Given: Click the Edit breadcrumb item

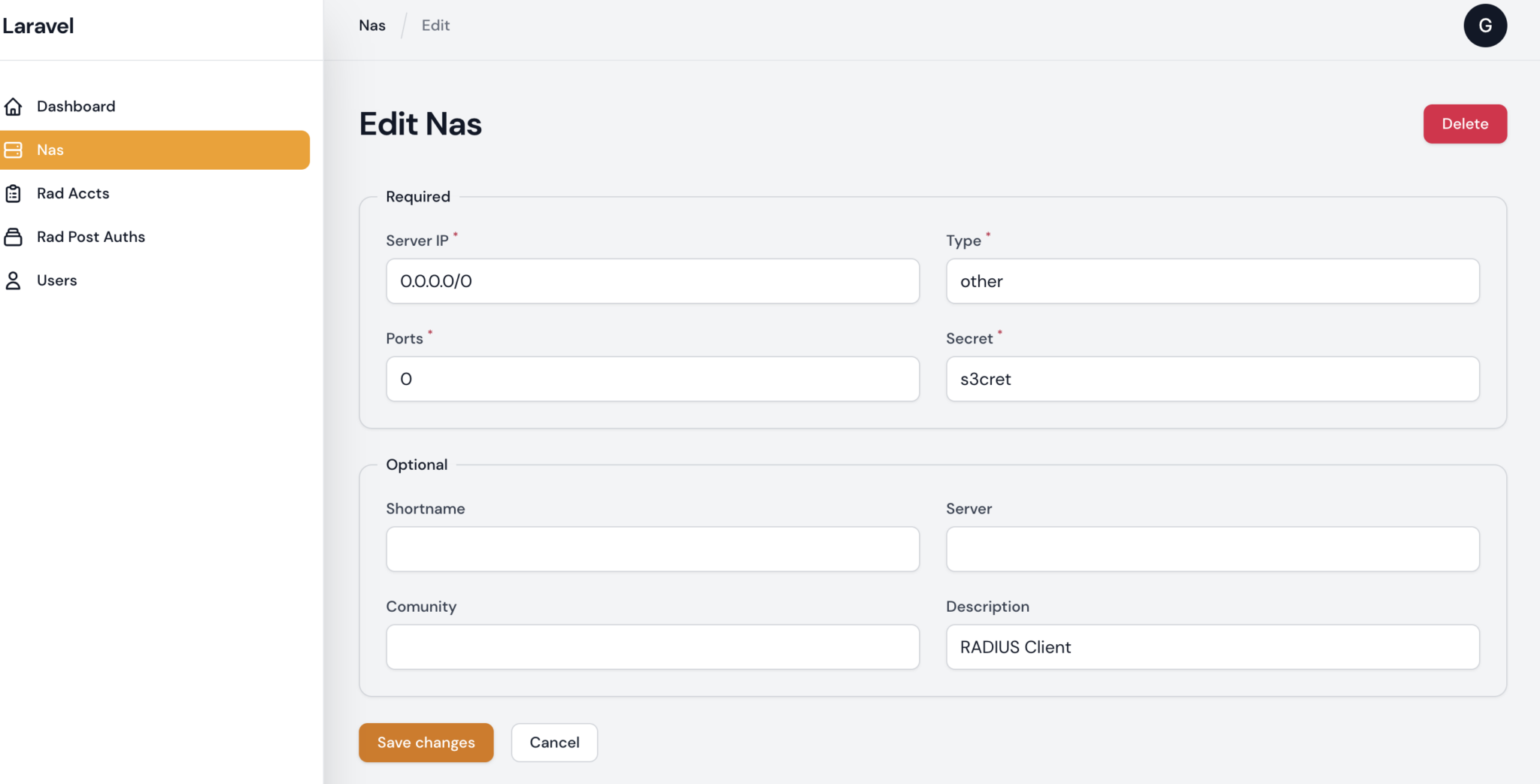Looking at the screenshot, I should pos(435,25).
